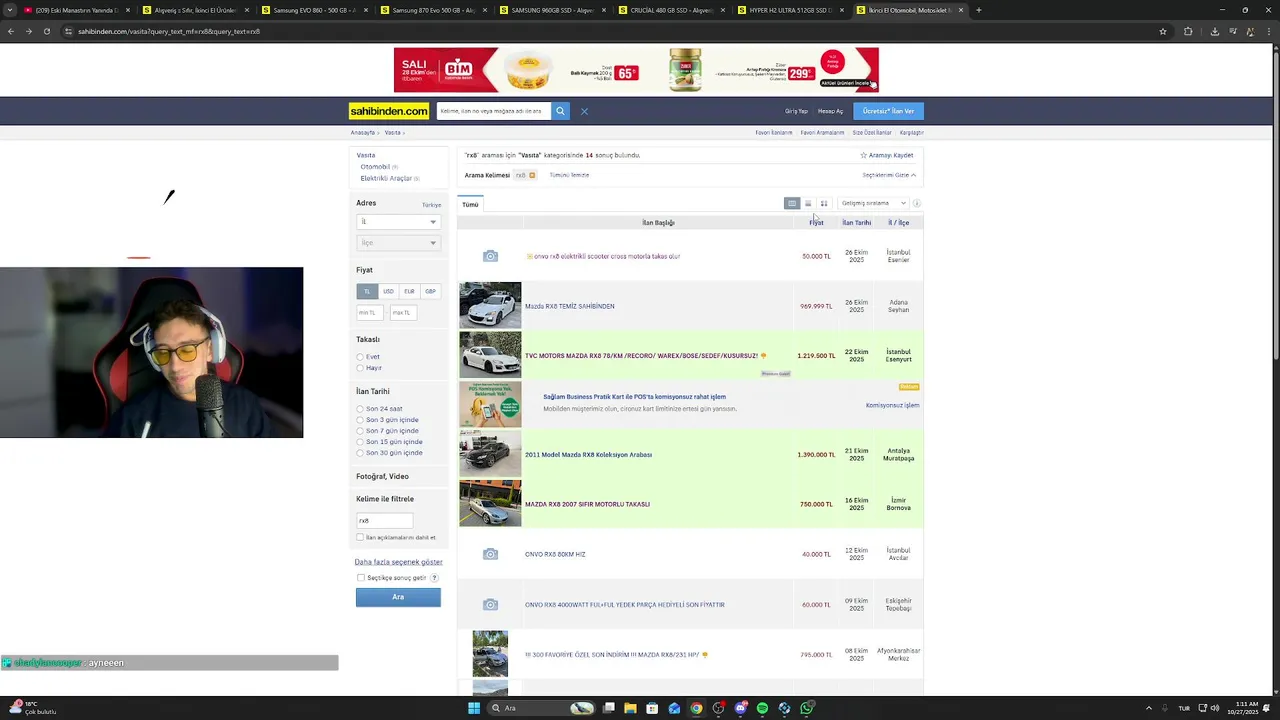This screenshot has height=720, width=1280.
Task: Open File Explorer from the taskbar
Action: click(x=630, y=708)
